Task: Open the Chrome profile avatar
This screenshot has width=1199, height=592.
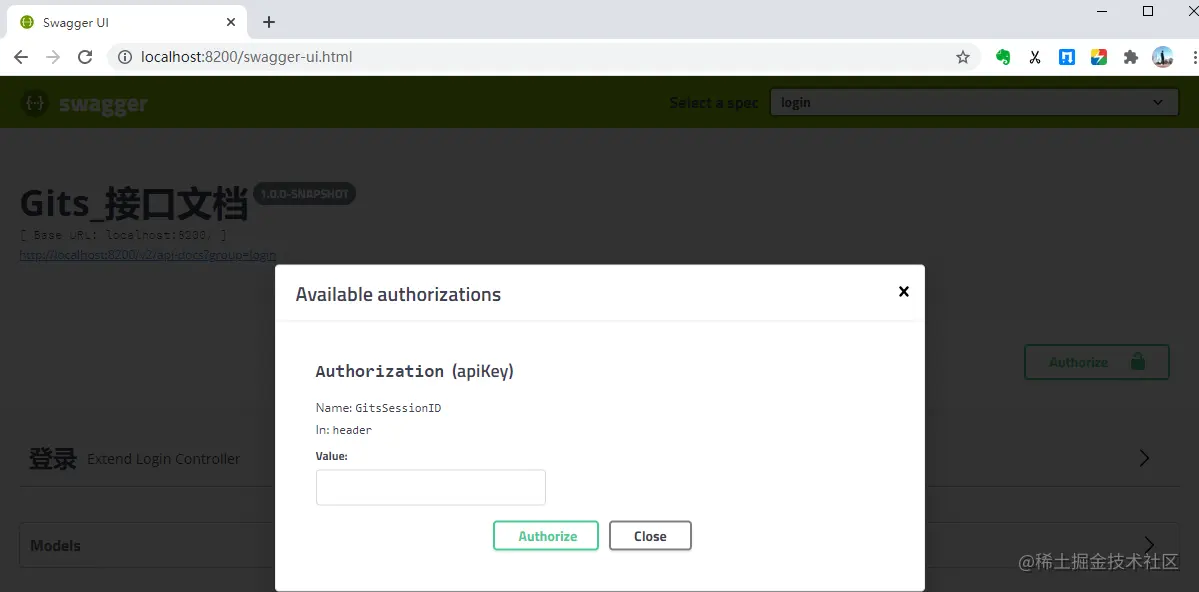Action: (x=1162, y=57)
